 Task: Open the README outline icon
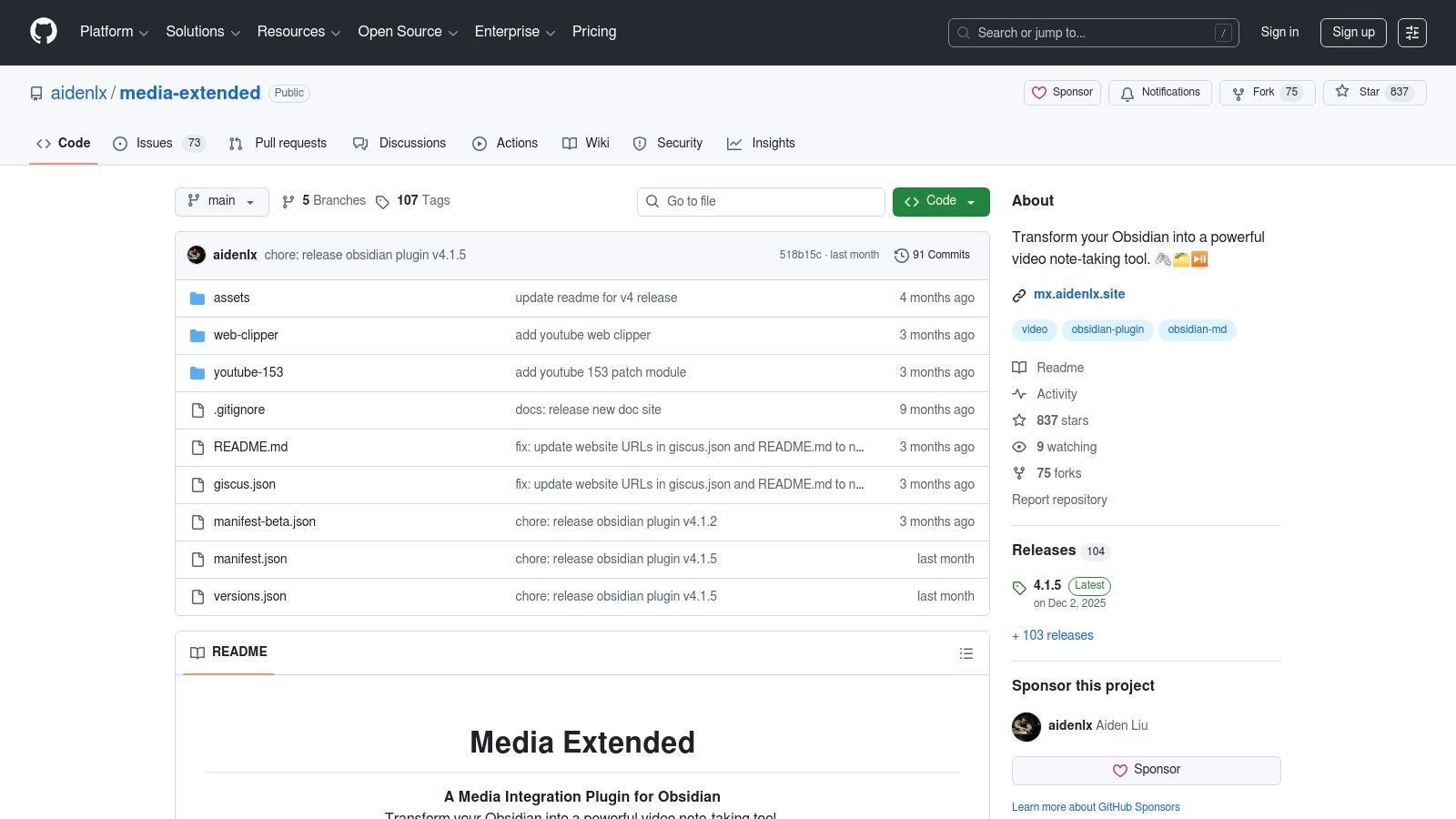coord(966,653)
